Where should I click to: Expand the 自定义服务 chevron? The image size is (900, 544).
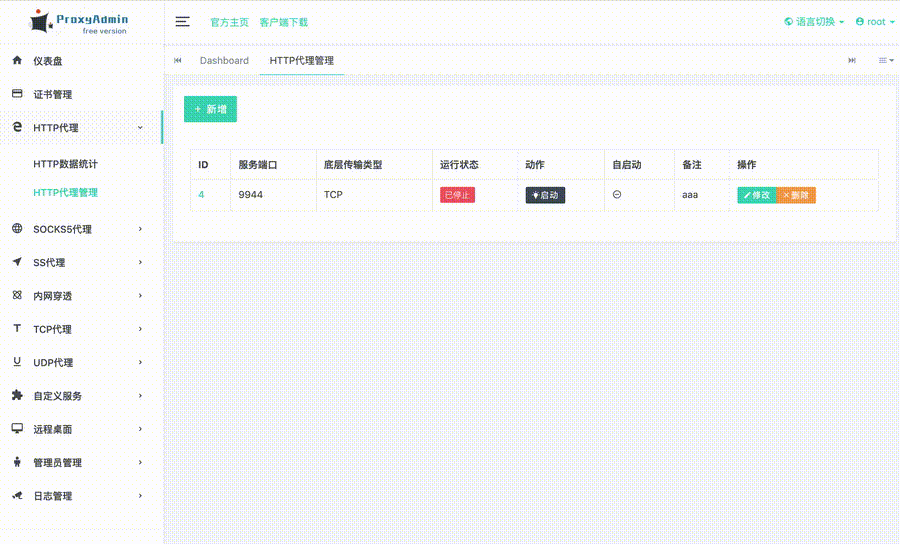pos(140,395)
